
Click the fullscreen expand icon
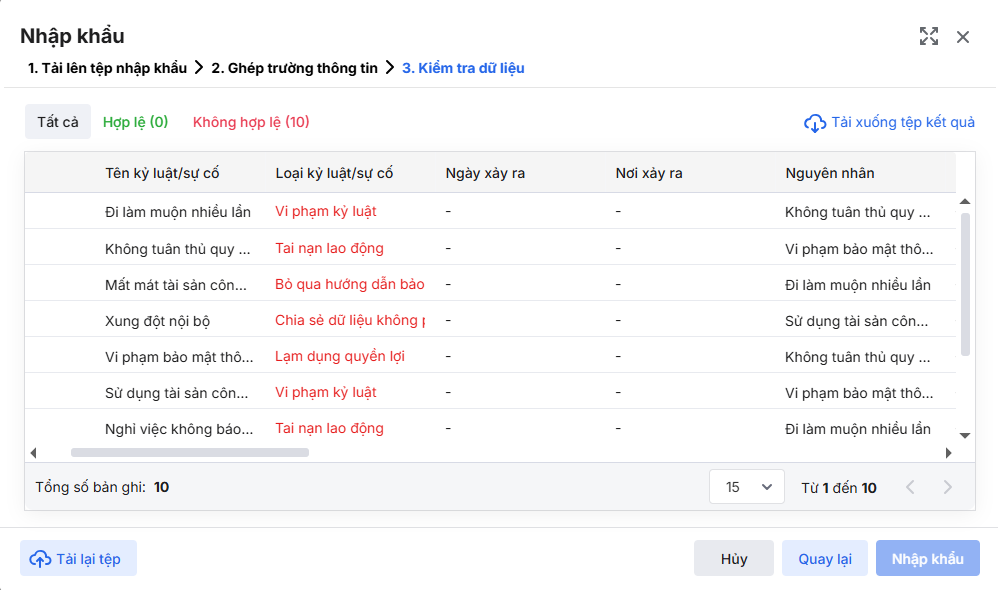pyautogui.click(x=929, y=37)
